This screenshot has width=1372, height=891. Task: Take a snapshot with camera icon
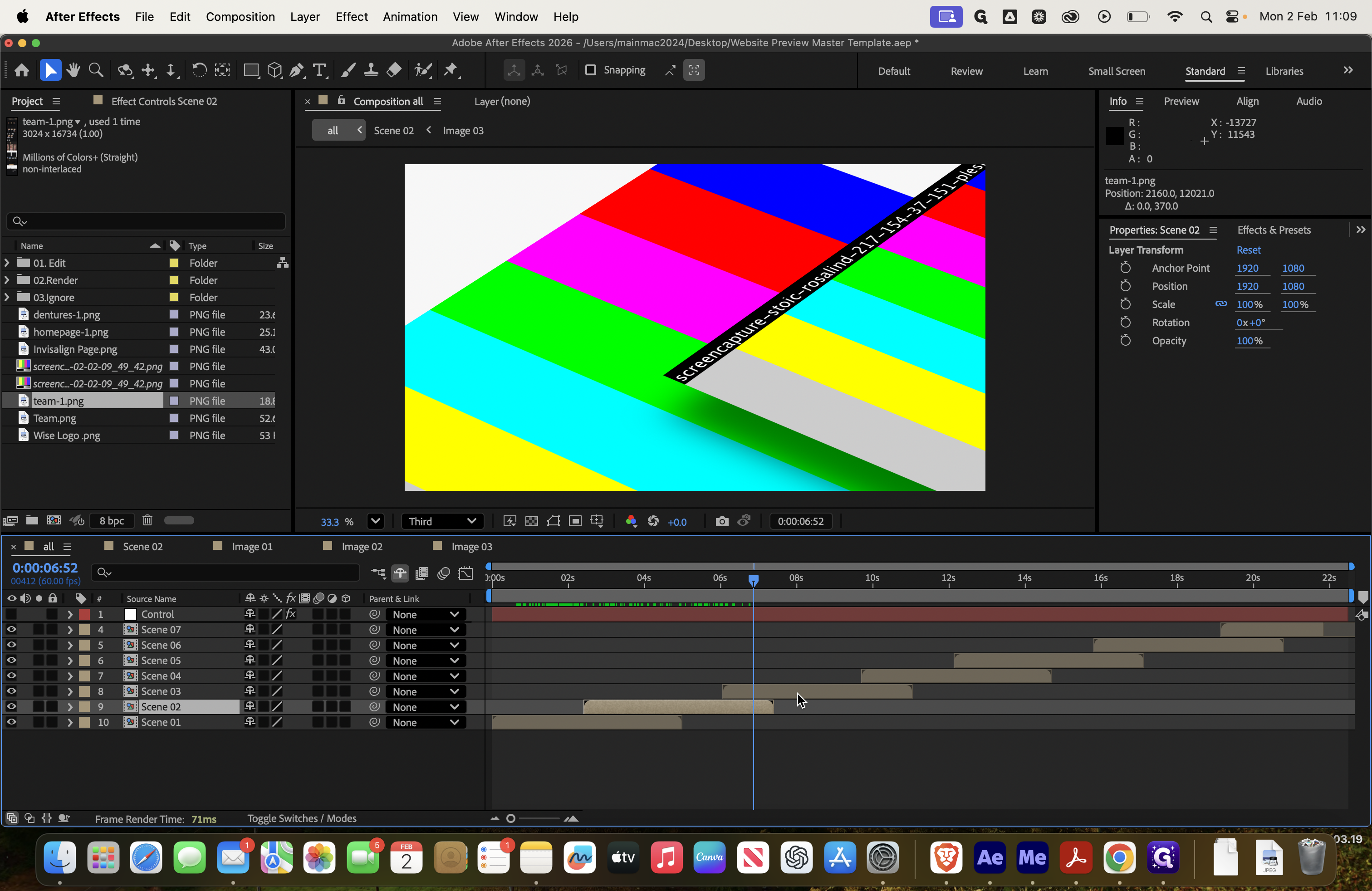click(x=722, y=522)
